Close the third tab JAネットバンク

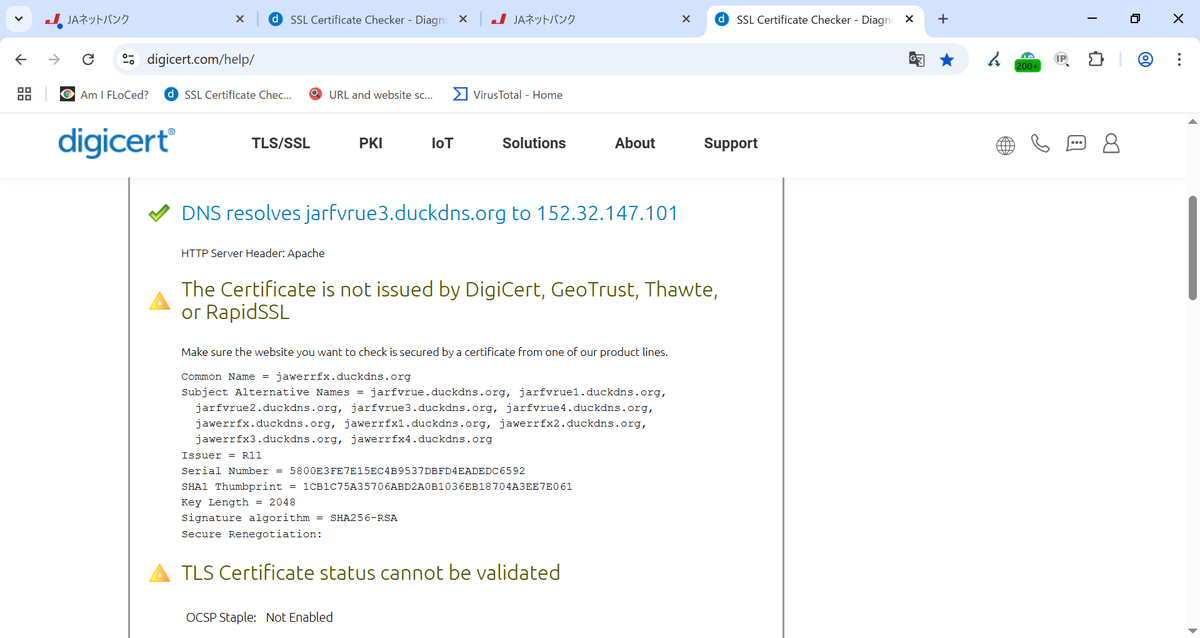point(686,19)
